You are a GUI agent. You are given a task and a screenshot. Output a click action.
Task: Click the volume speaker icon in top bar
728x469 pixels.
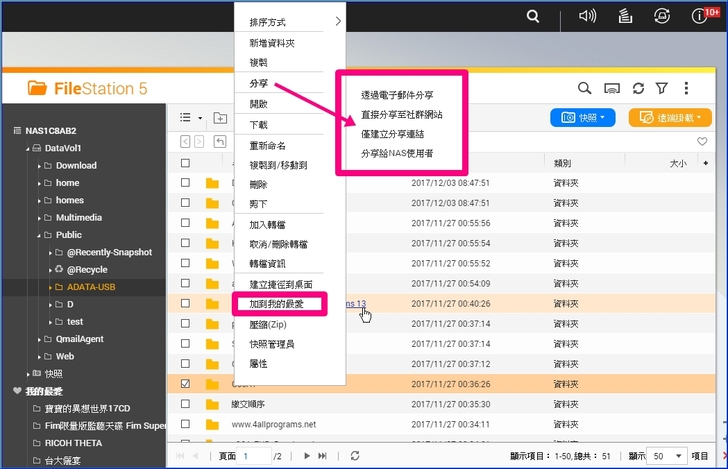click(588, 15)
